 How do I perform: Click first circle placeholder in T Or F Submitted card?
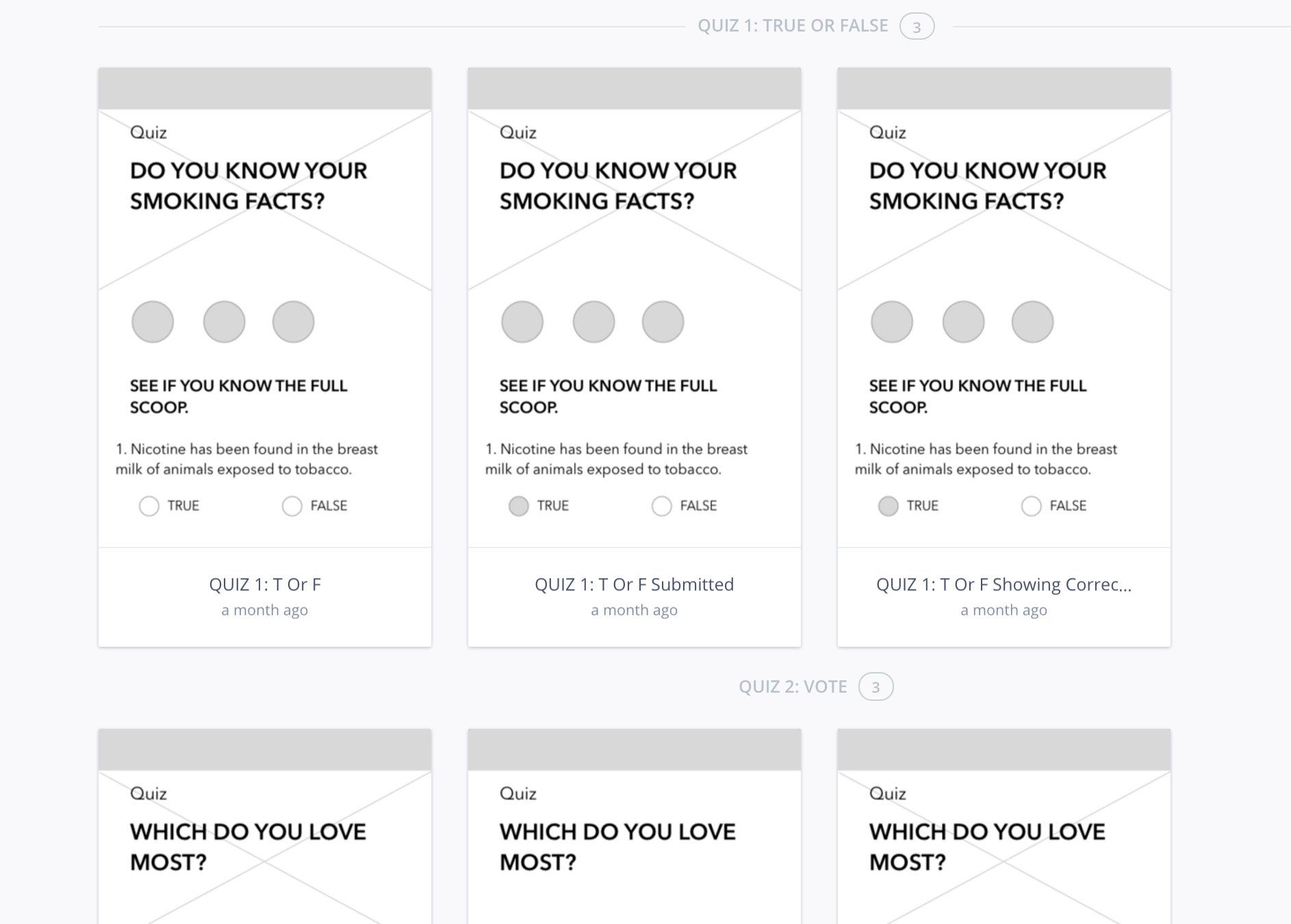tap(522, 322)
